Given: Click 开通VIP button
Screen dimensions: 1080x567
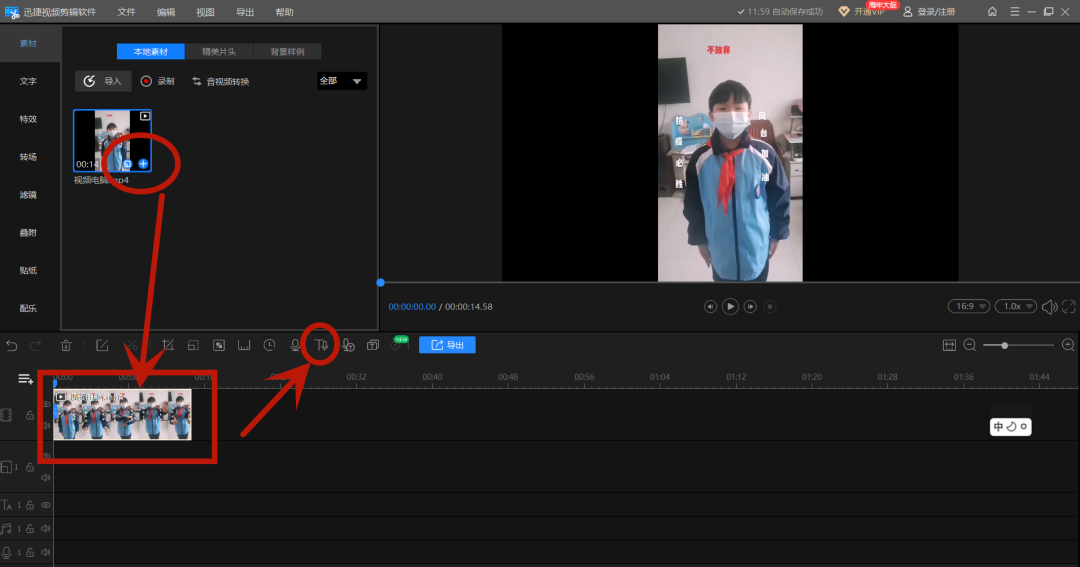Looking at the screenshot, I should pos(862,12).
